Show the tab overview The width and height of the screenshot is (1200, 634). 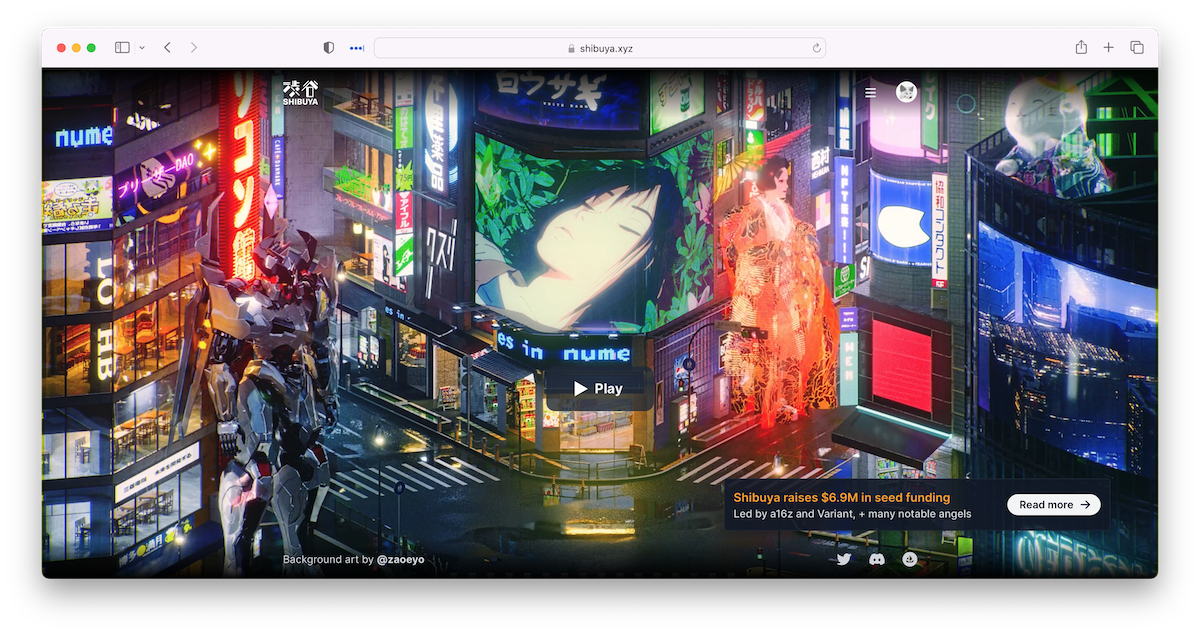pyautogui.click(x=1137, y=48)
